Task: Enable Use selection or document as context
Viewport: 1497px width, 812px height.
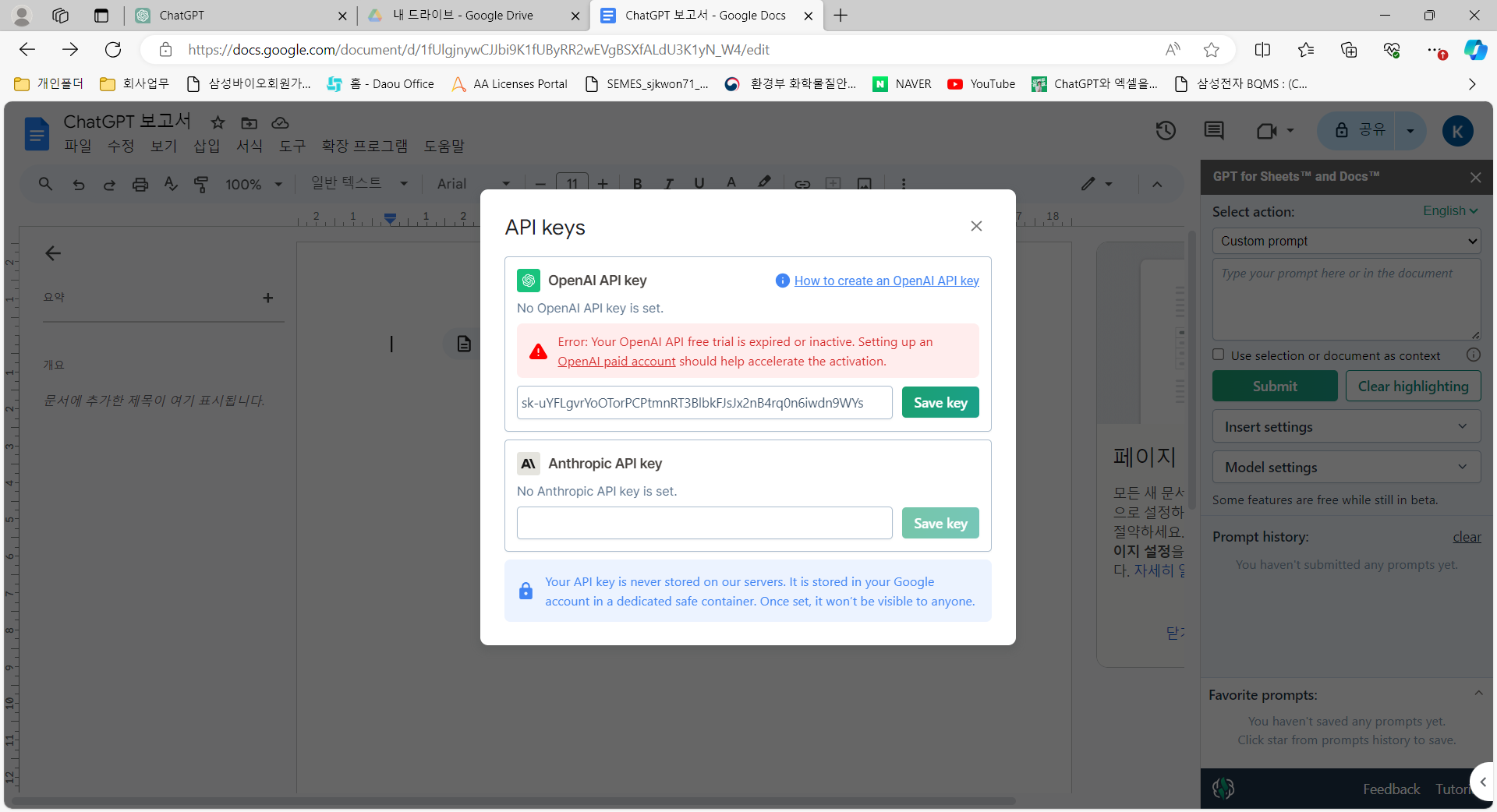Action: click(x=1219, y=355)
